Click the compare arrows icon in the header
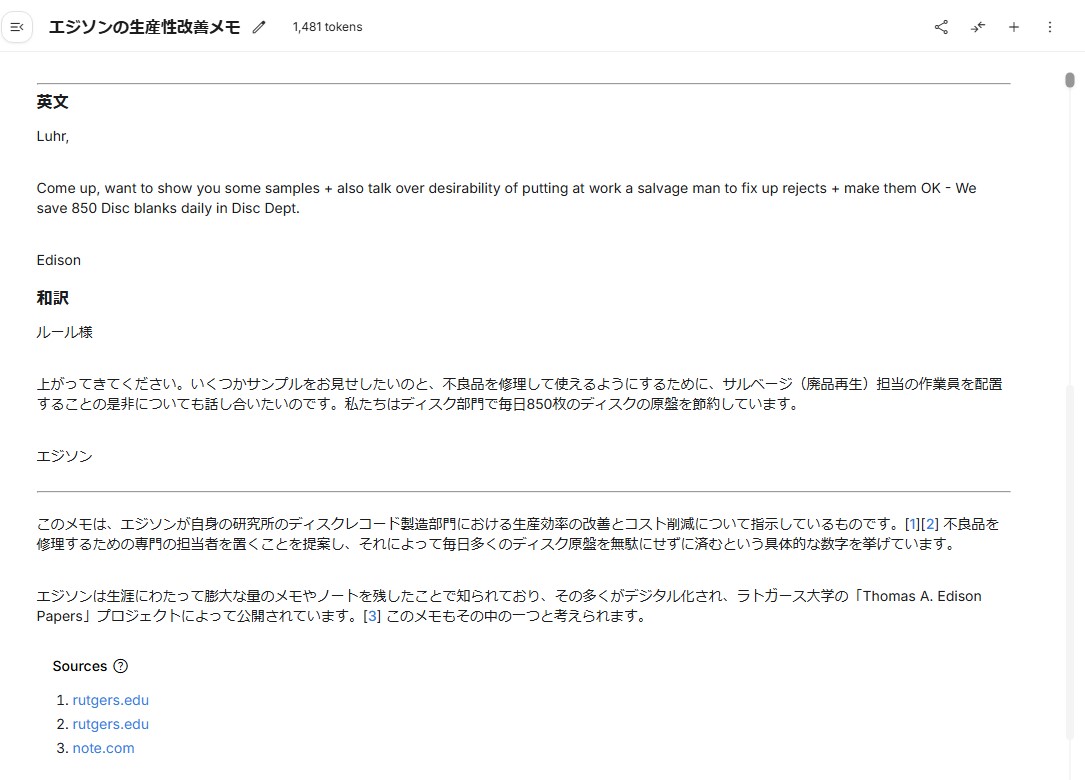Image resolution: width=1085 pixels, height=780 pixels. coord(977,27)
